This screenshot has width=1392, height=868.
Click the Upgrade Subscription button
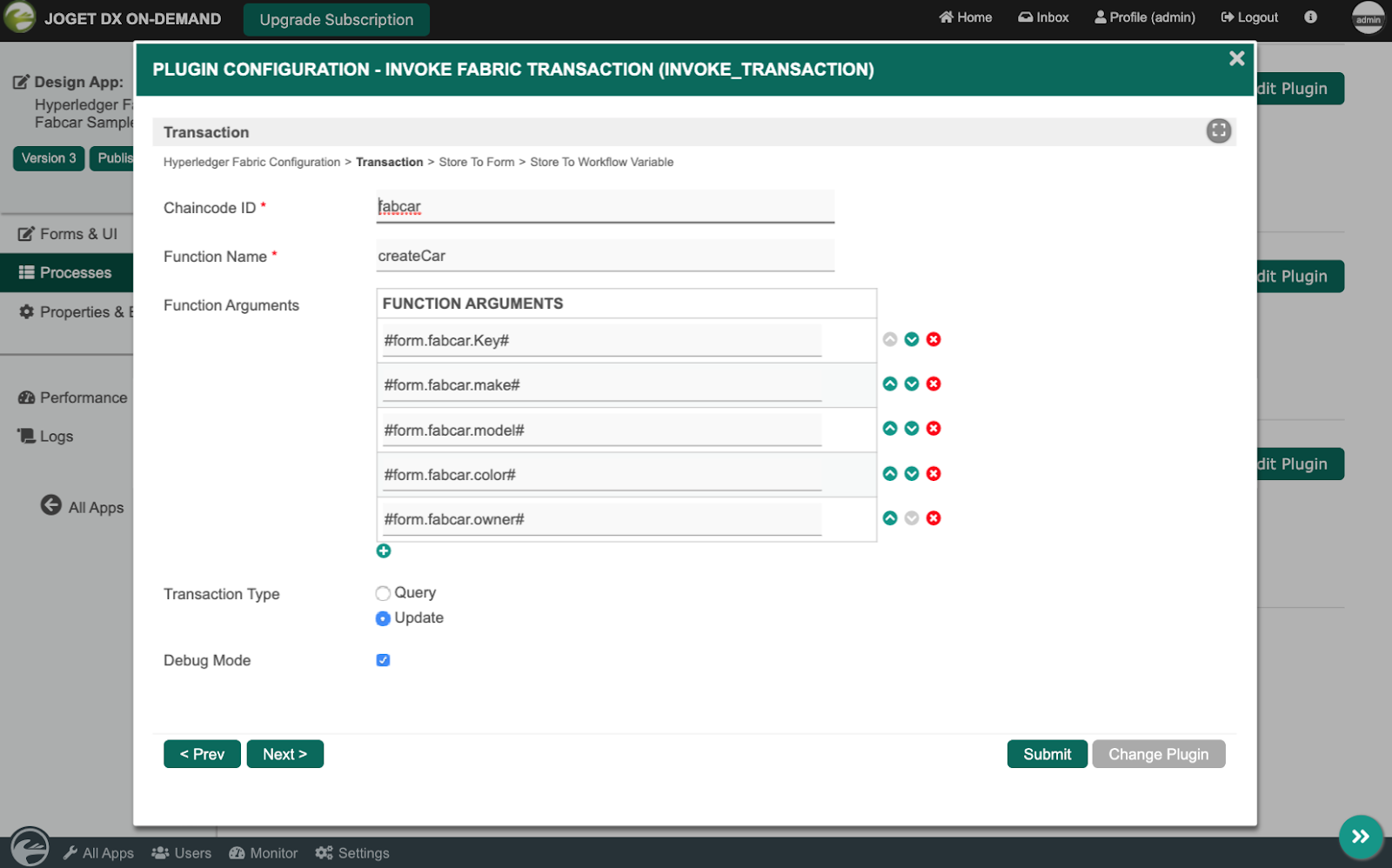tap(337, 19)
